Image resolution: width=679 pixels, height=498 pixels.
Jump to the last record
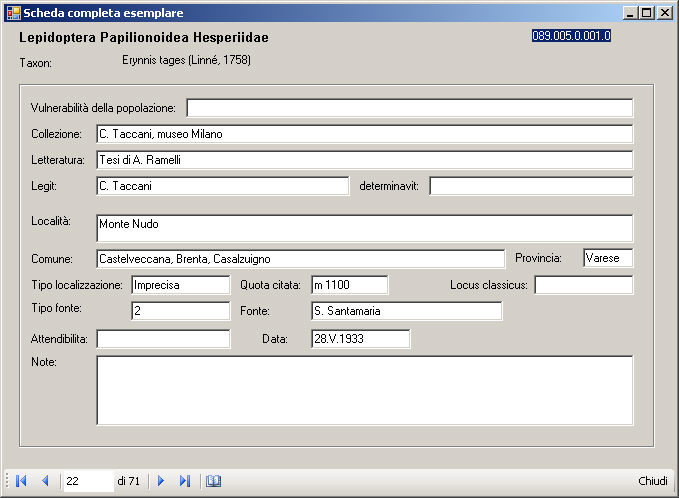click(185, 481)
